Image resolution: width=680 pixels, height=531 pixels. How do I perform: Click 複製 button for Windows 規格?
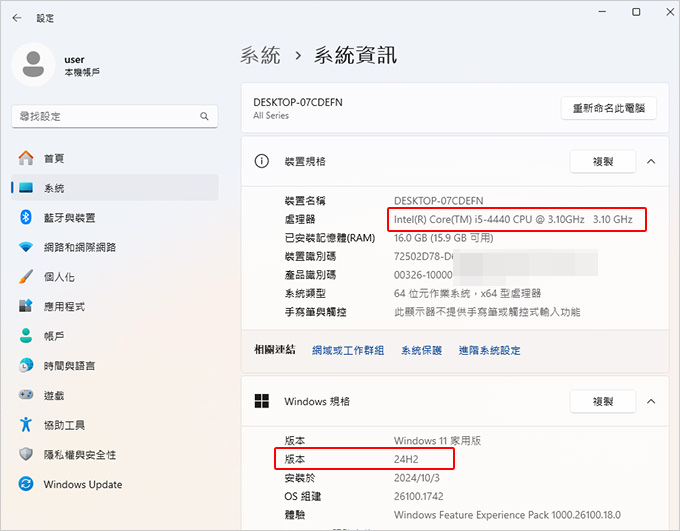[x=603, y=401]
